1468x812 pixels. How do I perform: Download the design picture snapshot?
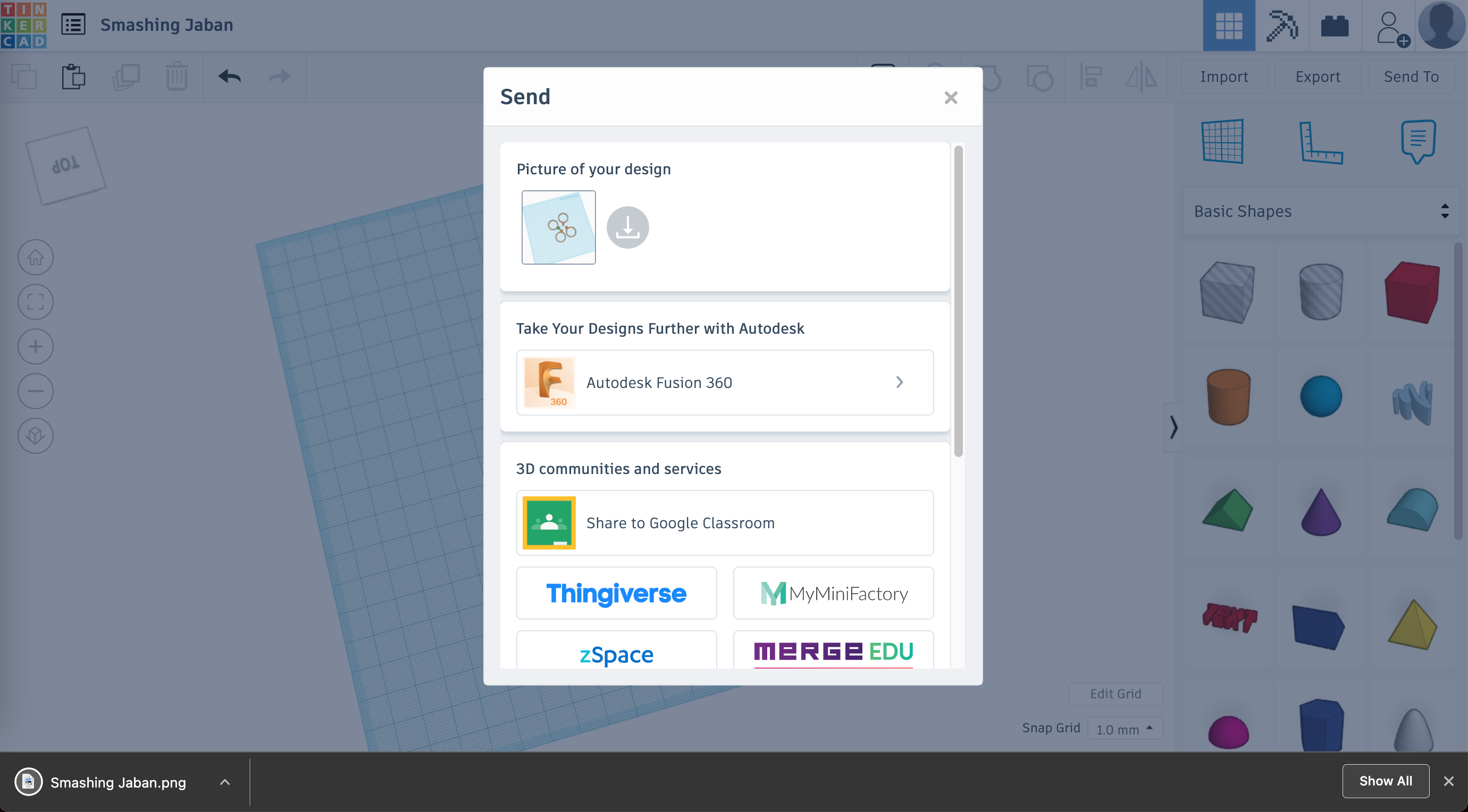628,227
